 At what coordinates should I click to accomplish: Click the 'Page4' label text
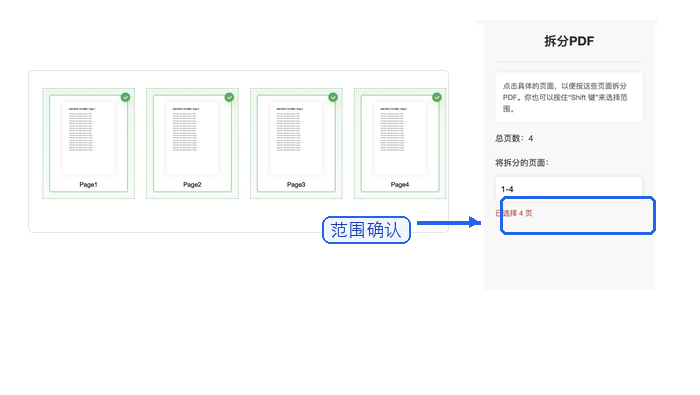pyautogui.click(x=400, y=184)
